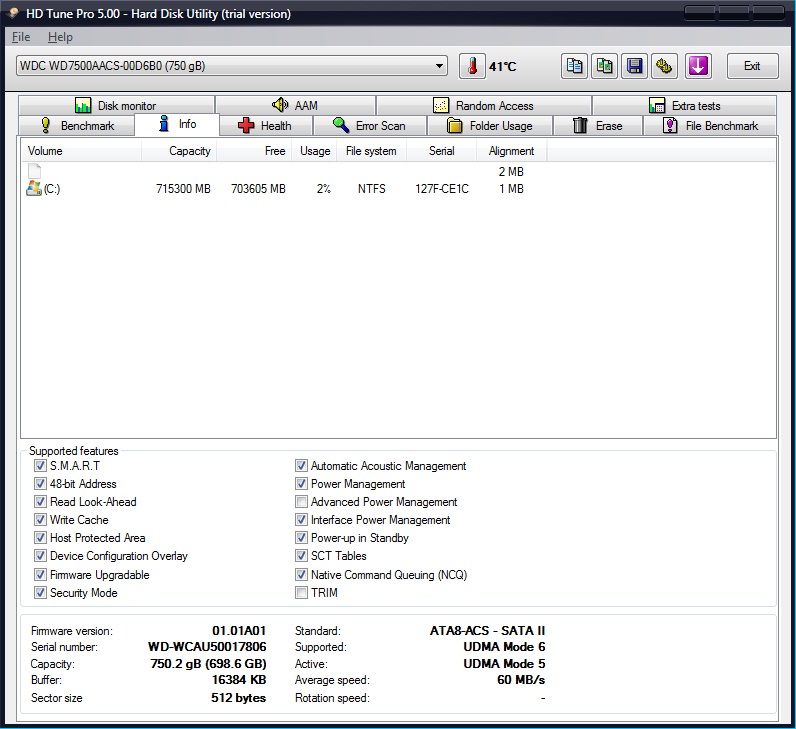Click the Capacity column header

pyautogui.click(x=179, y=151)
